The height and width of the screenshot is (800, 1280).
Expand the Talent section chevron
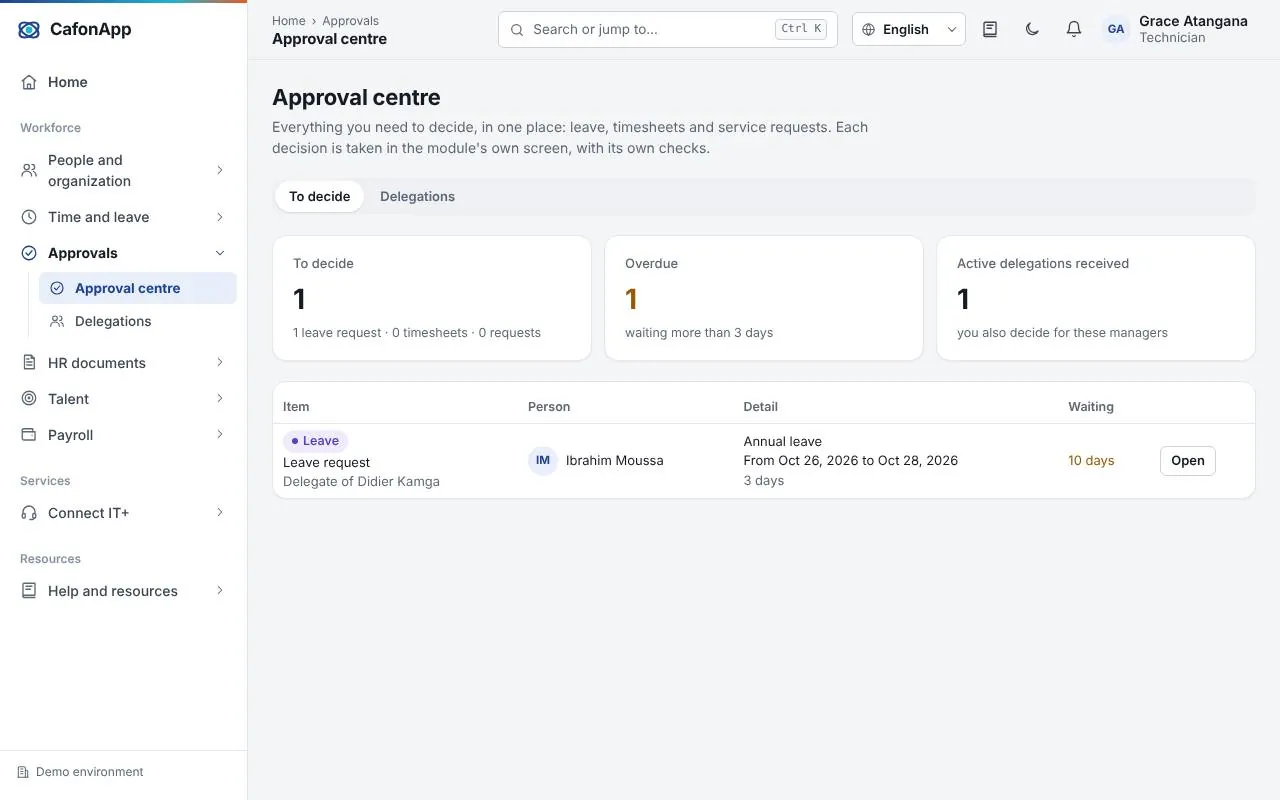coord(220,399)
